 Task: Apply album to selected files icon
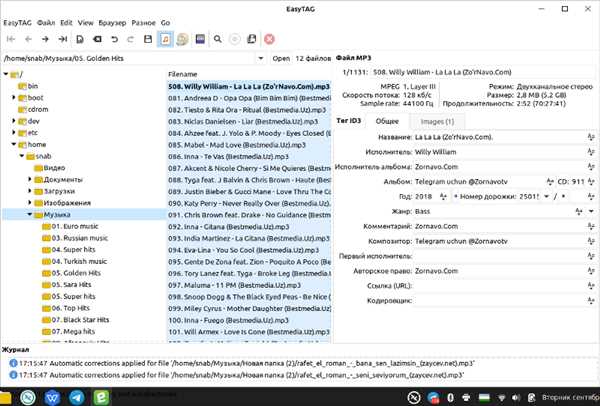click(x=550, y=182)
